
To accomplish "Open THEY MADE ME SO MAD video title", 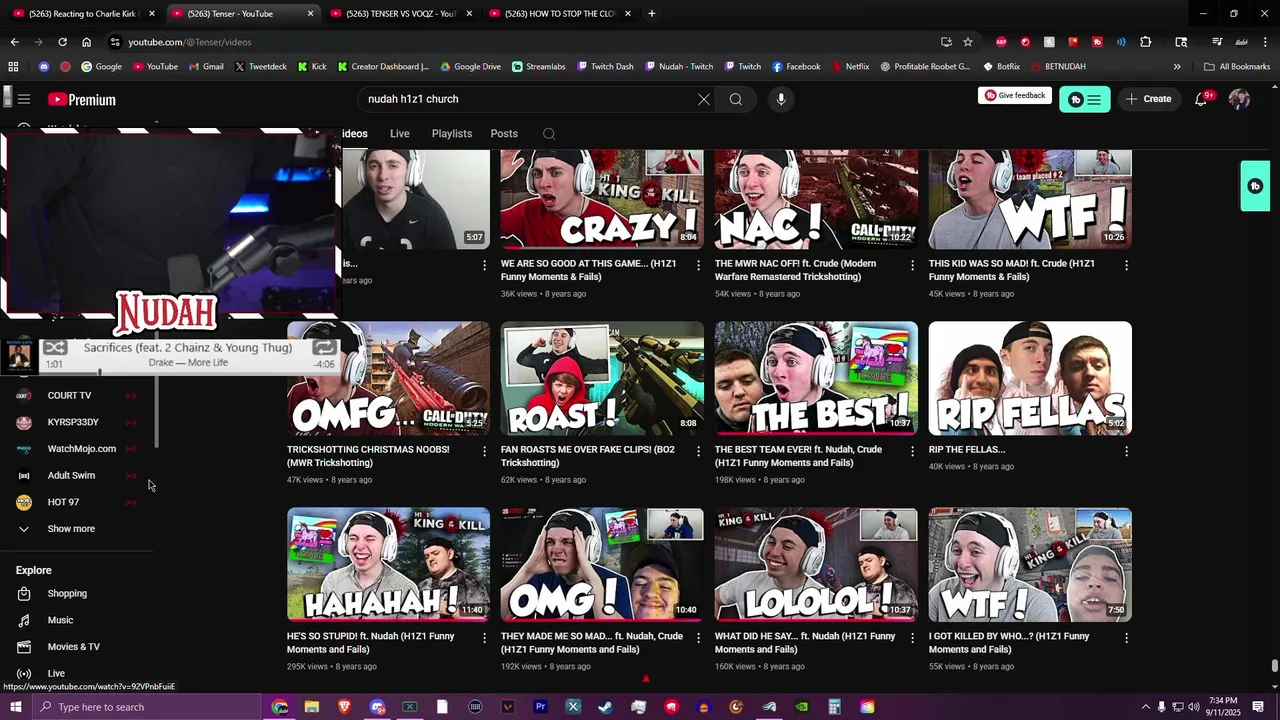I will click(592, 643).
